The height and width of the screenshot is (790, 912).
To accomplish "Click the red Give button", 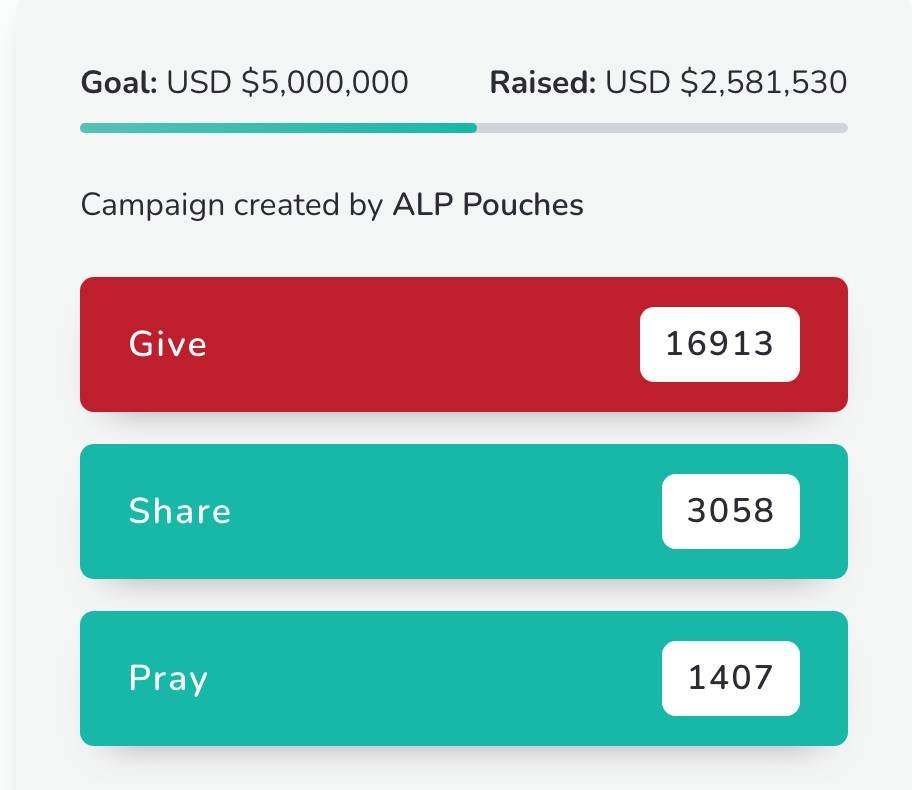I will point(400,344).
